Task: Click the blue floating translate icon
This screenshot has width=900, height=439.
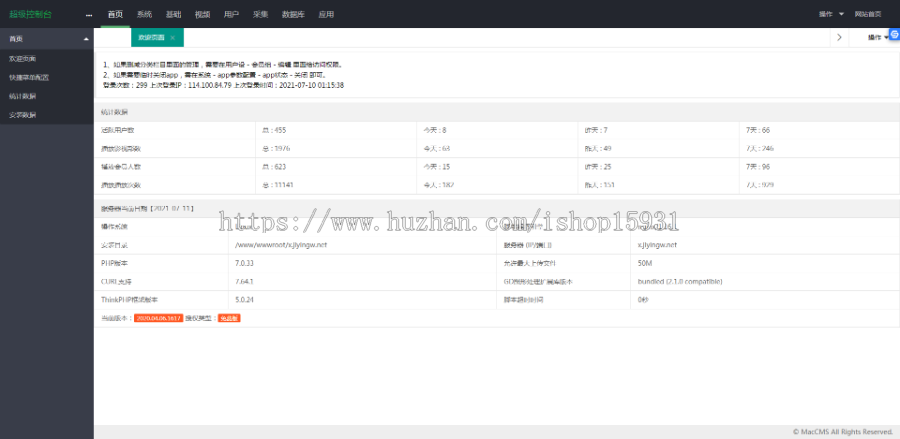Action: [894, 34]
